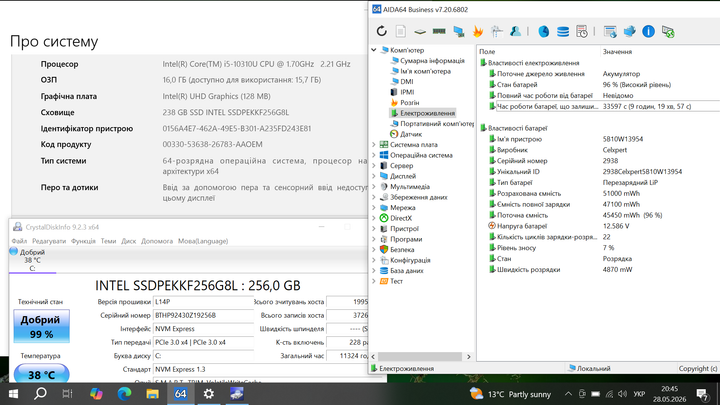Screen dimensions: 720x405
Task: Open Microsoft Edge from taskbar
Action: tap(124, 394)
